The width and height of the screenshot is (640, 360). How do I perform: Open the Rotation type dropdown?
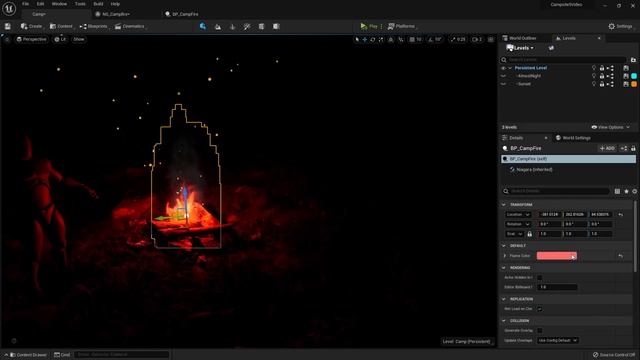click(x=518, y=224)
